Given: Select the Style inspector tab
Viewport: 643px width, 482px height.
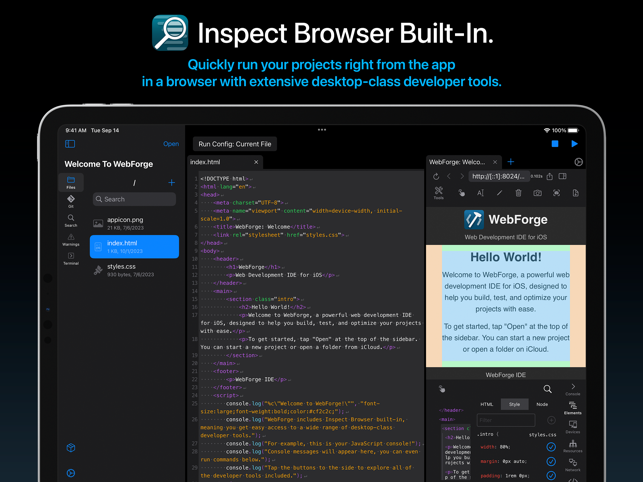Looking at the screenshot, I should pos(515,404).
